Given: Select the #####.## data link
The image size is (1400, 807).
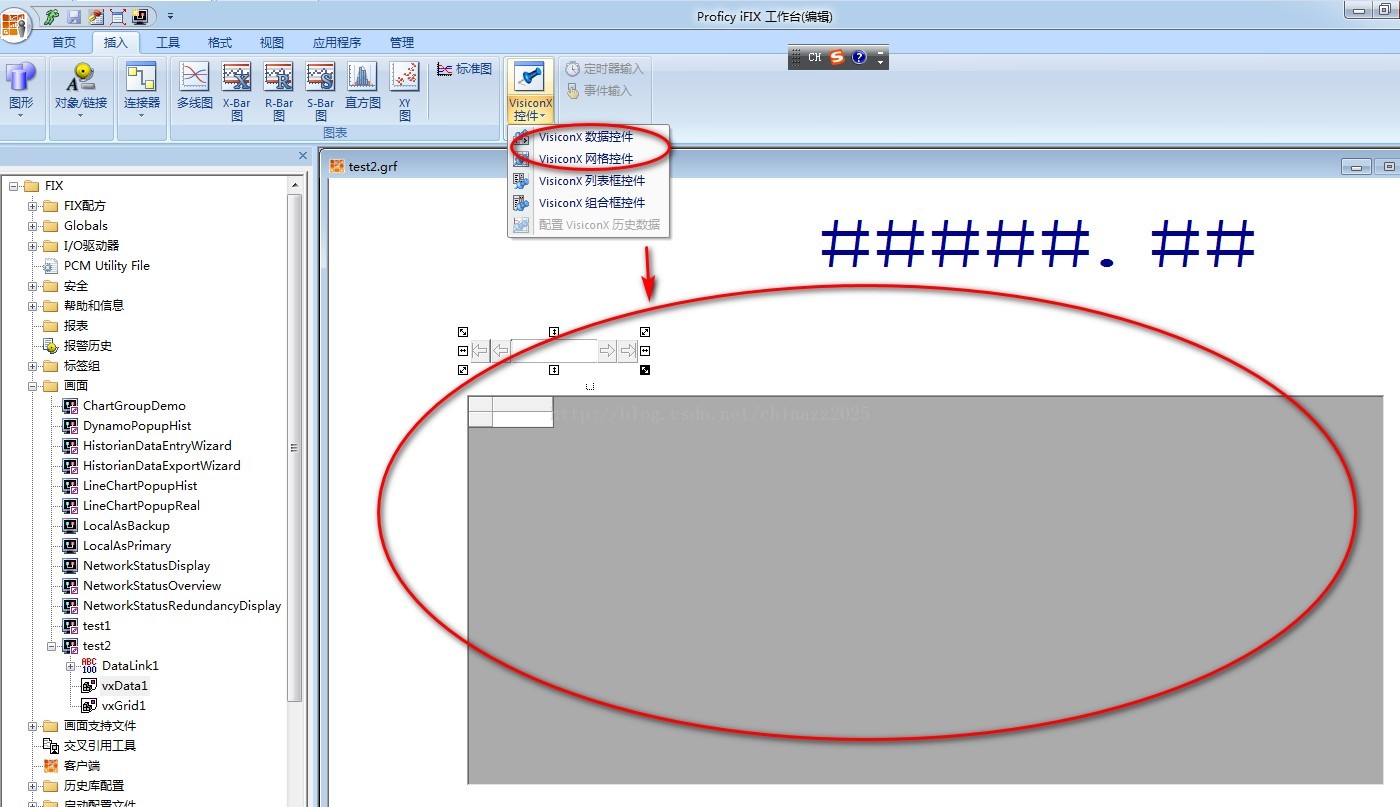Looking at the screenshot, I should 1037,245.
